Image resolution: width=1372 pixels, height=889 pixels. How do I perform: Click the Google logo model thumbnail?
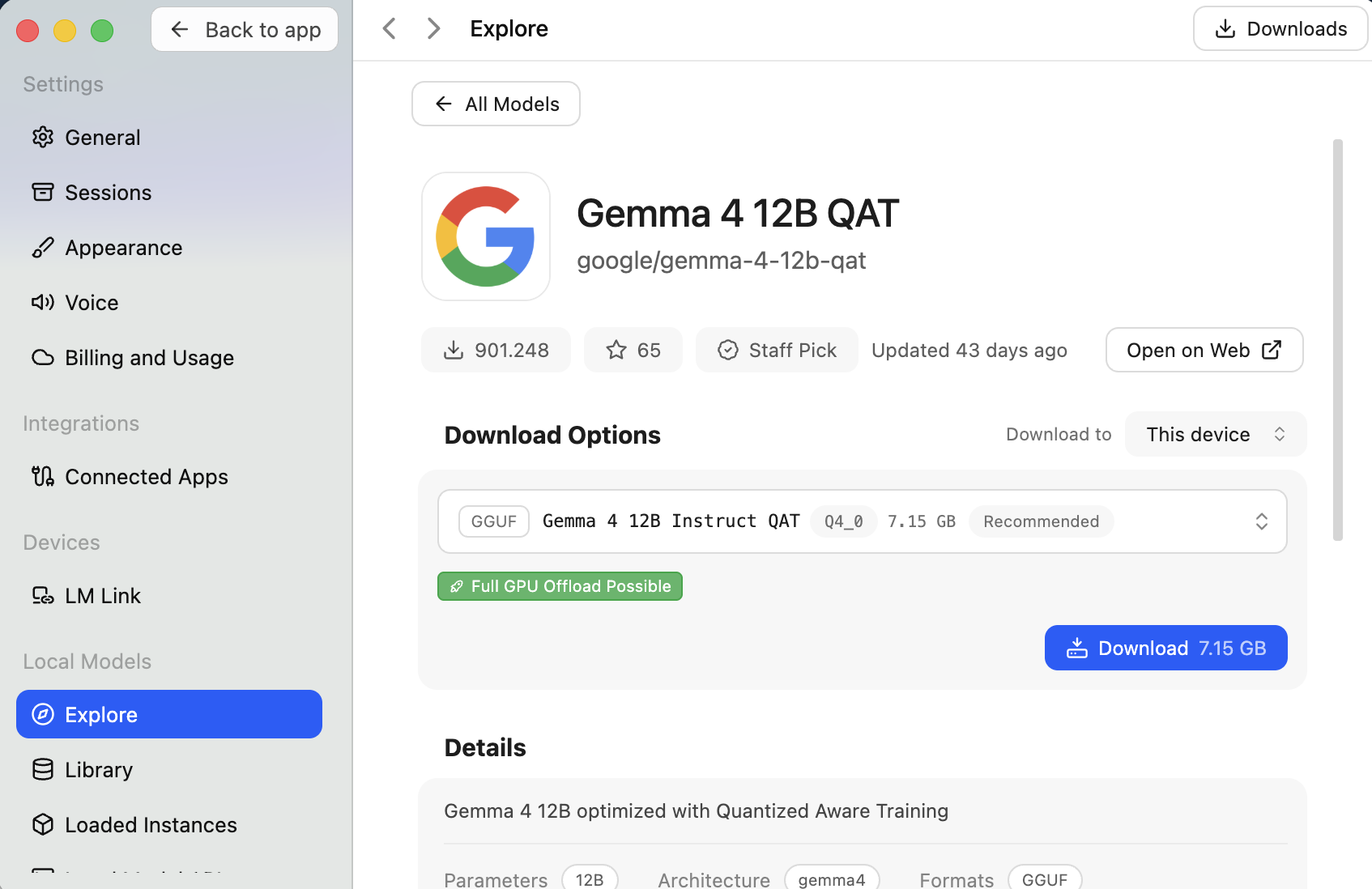coord(486,236)
